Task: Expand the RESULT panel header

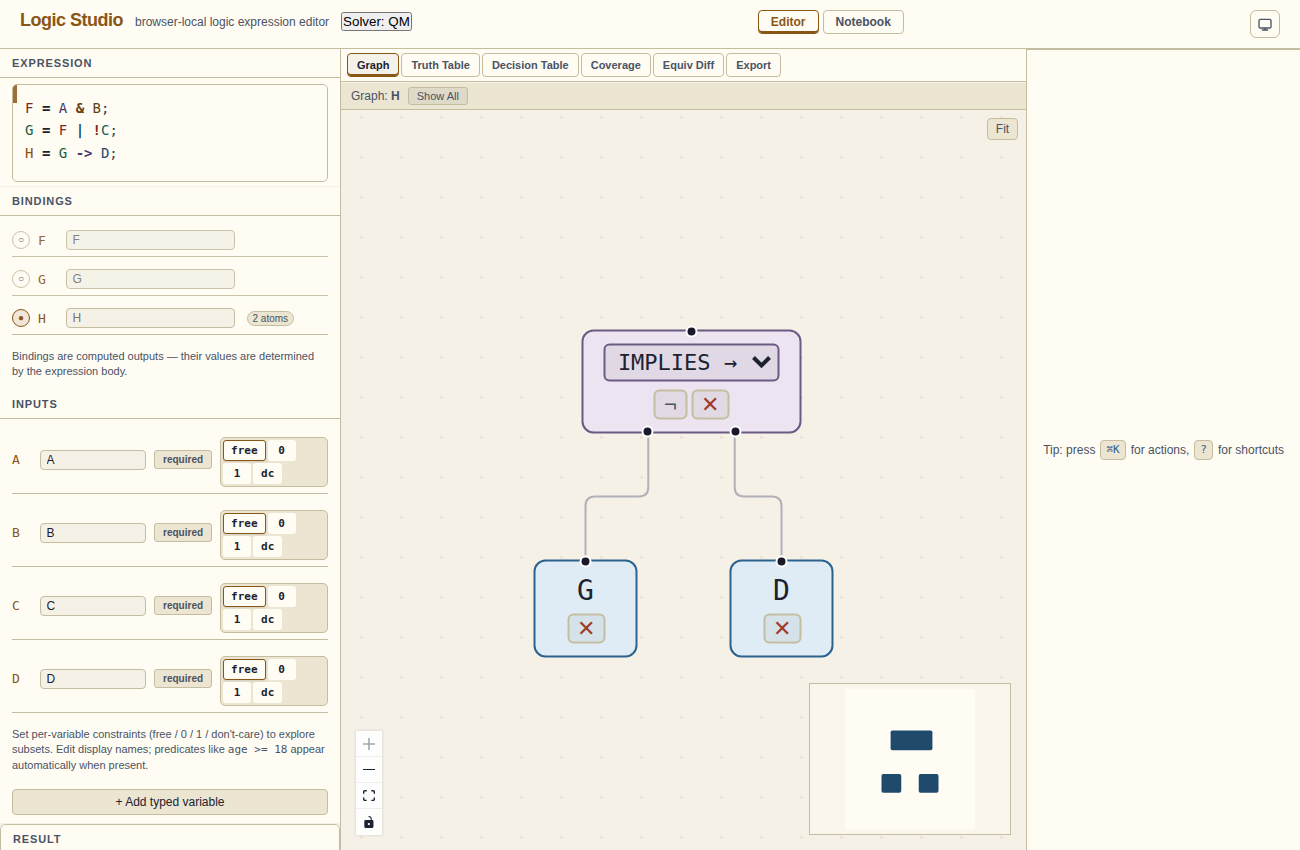Action: point(170,838)
